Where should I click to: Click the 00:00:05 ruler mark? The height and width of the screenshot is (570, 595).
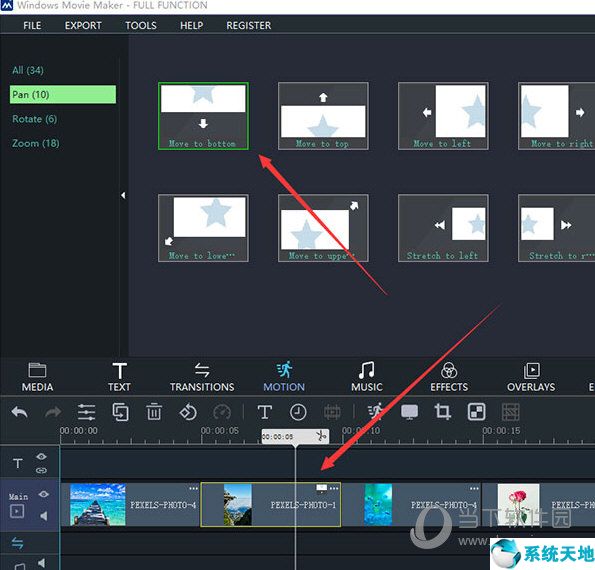click(x=219, y=431)
